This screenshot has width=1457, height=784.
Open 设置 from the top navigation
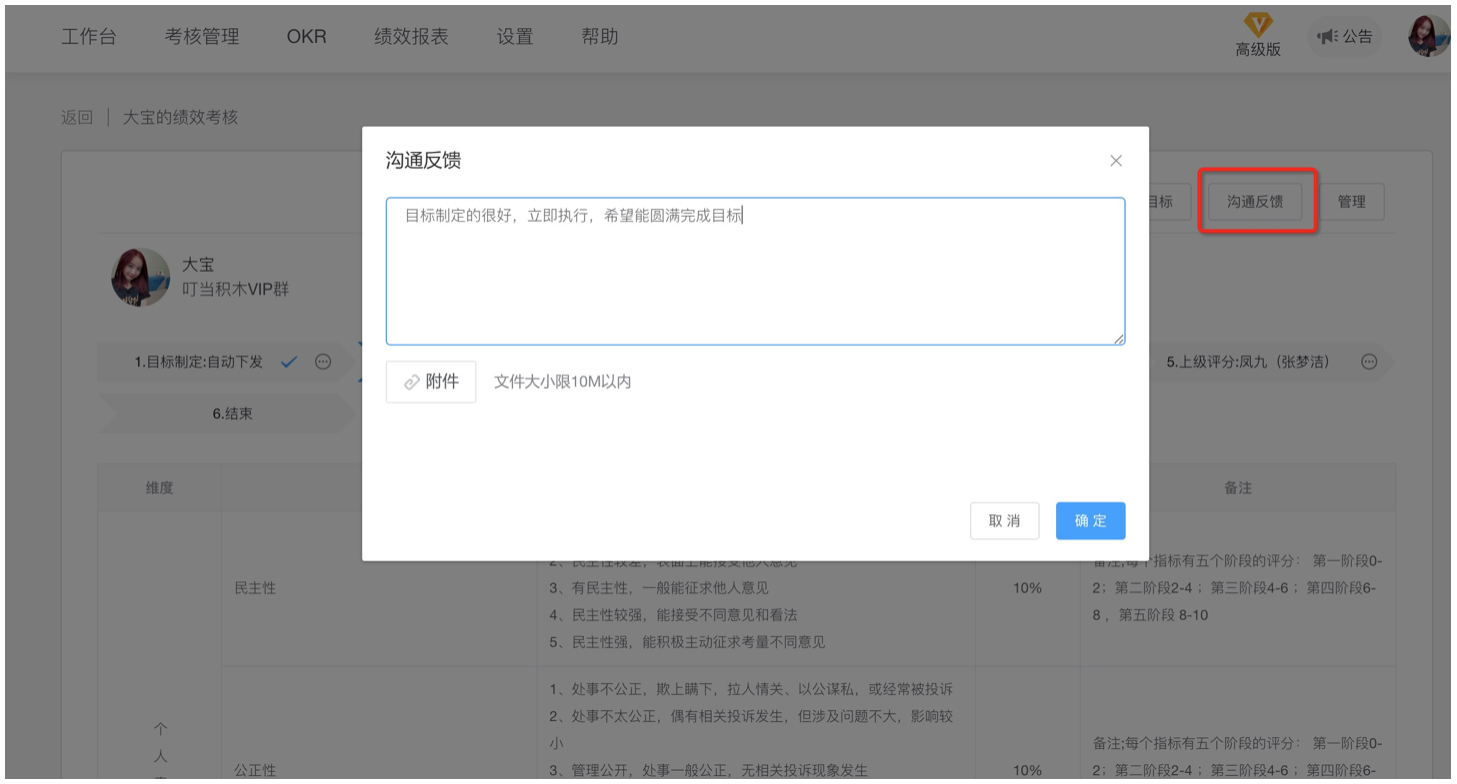[515, 37]
